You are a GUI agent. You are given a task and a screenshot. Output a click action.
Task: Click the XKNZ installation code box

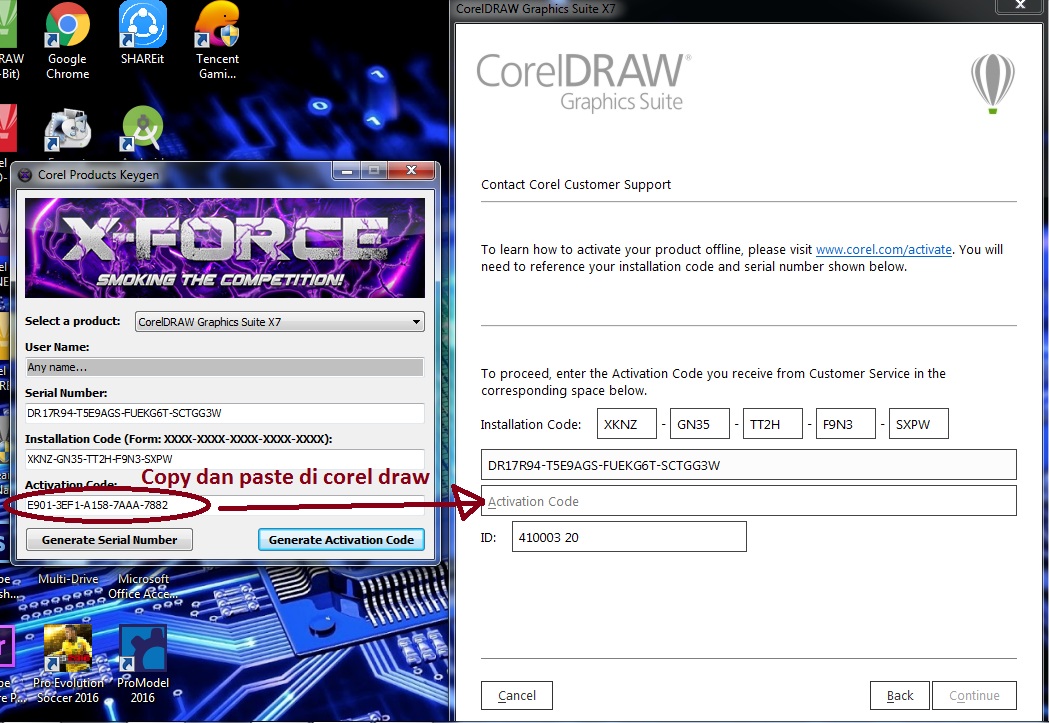(626, 424)
